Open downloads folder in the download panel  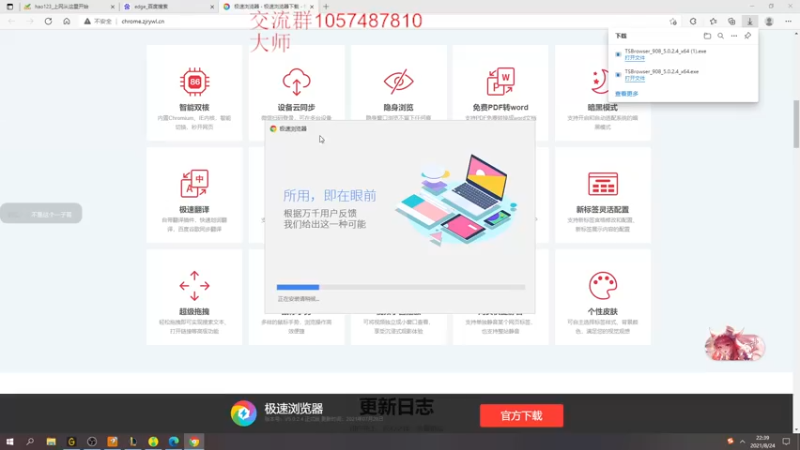pyautogui.click(x=707, y=36)
